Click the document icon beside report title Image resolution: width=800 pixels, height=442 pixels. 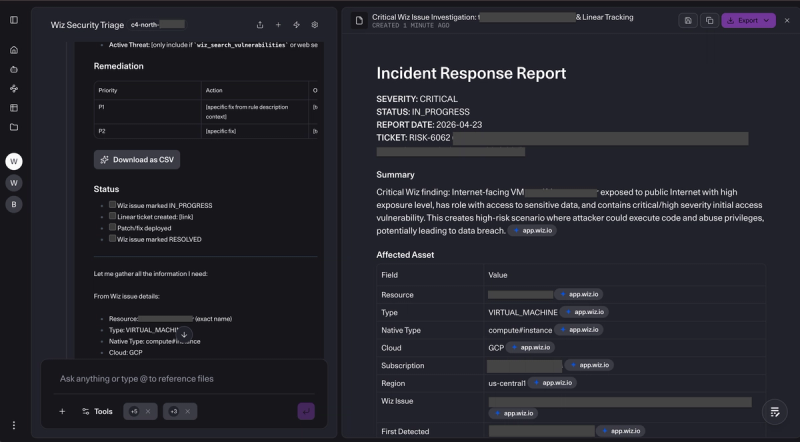coord(359,21)
